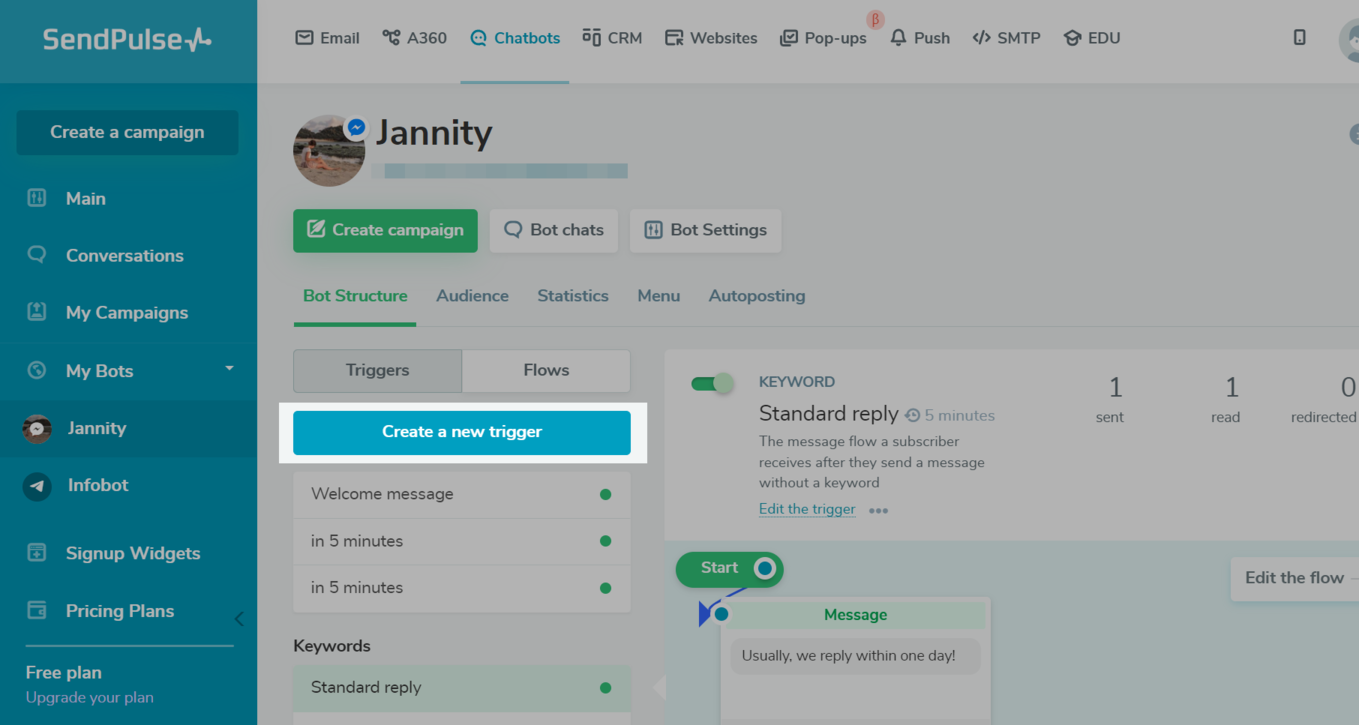The height and width of the screenshot is (725, 1359).
Task: Click the My Bots sidebar icon
Action: [37, 370]
